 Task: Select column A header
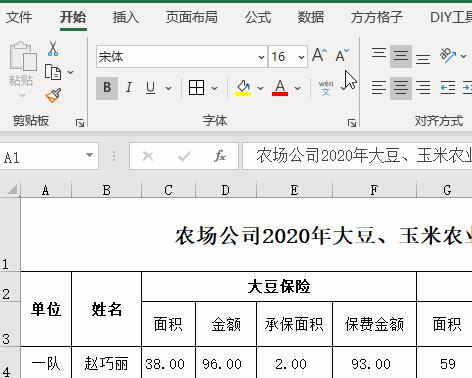pyautogui.click(x=46, y=190)
